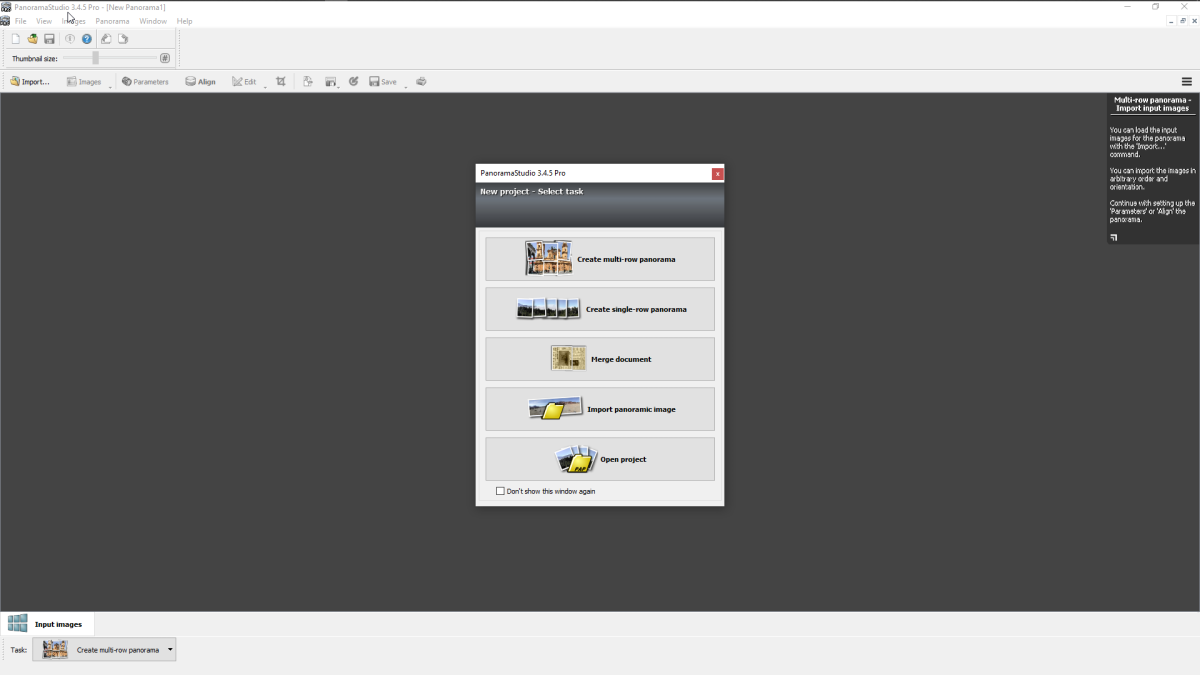This screenshot has height=675, width=1200.
Task: Click the help panel title Multi-row panorama
Action: point(1153,104)
